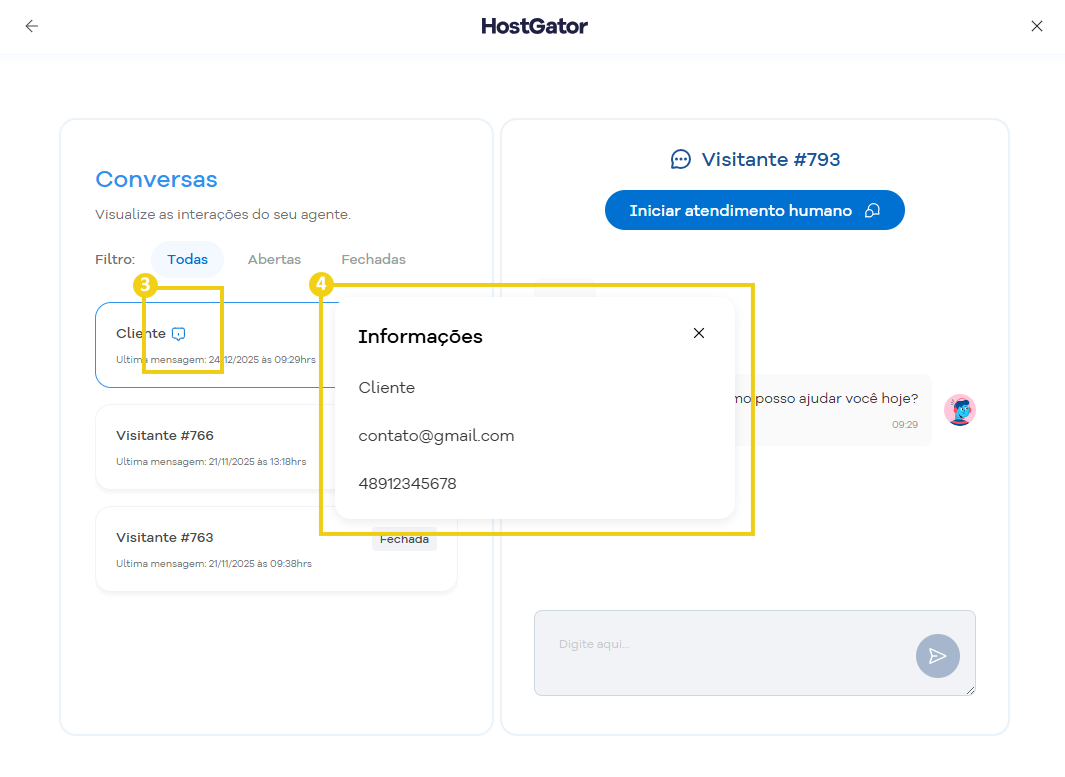Click the message box resize handle

969,689
